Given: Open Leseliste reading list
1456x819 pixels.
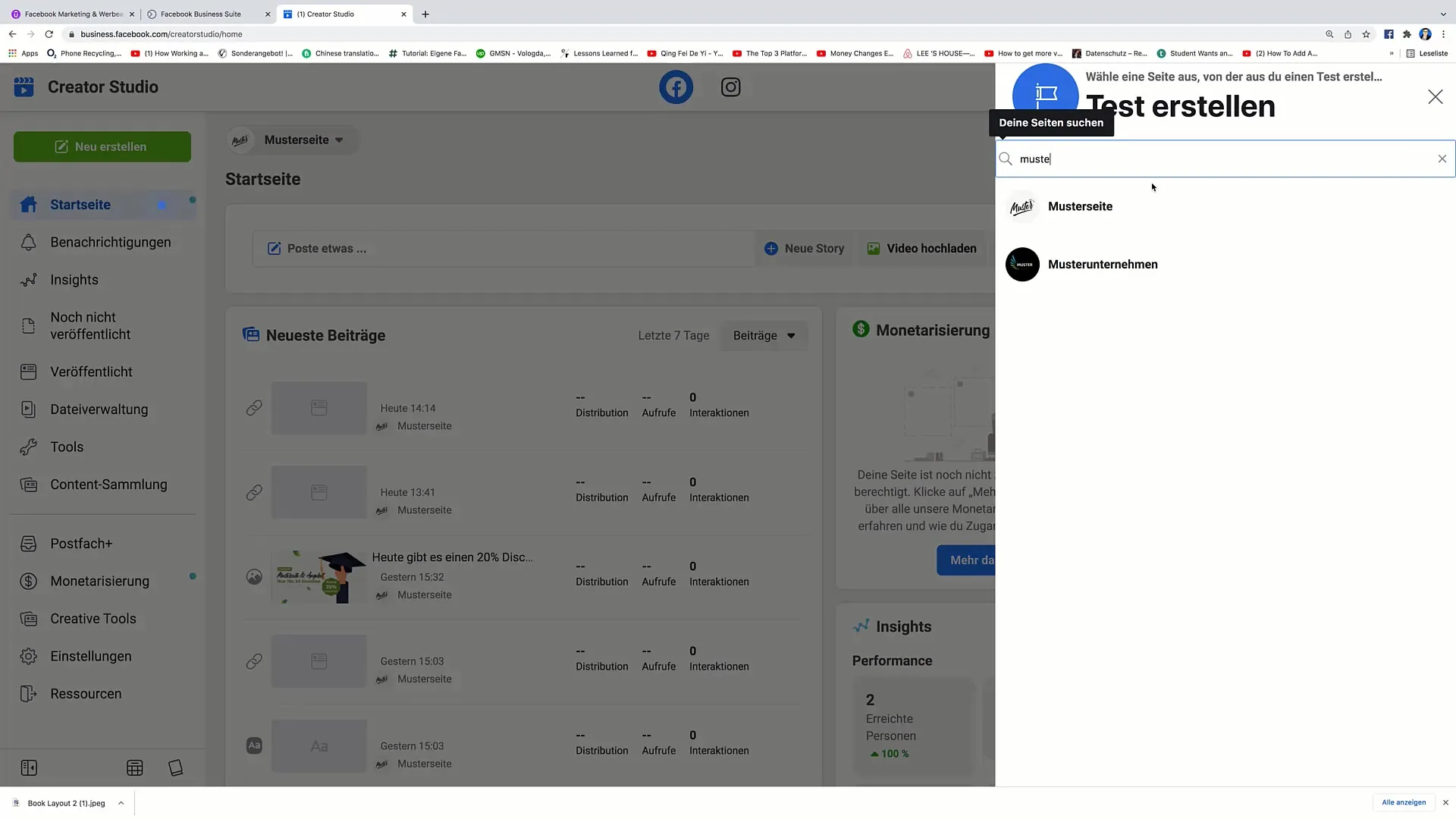Looking at the screenshot, I should (x=1427, y=53).
